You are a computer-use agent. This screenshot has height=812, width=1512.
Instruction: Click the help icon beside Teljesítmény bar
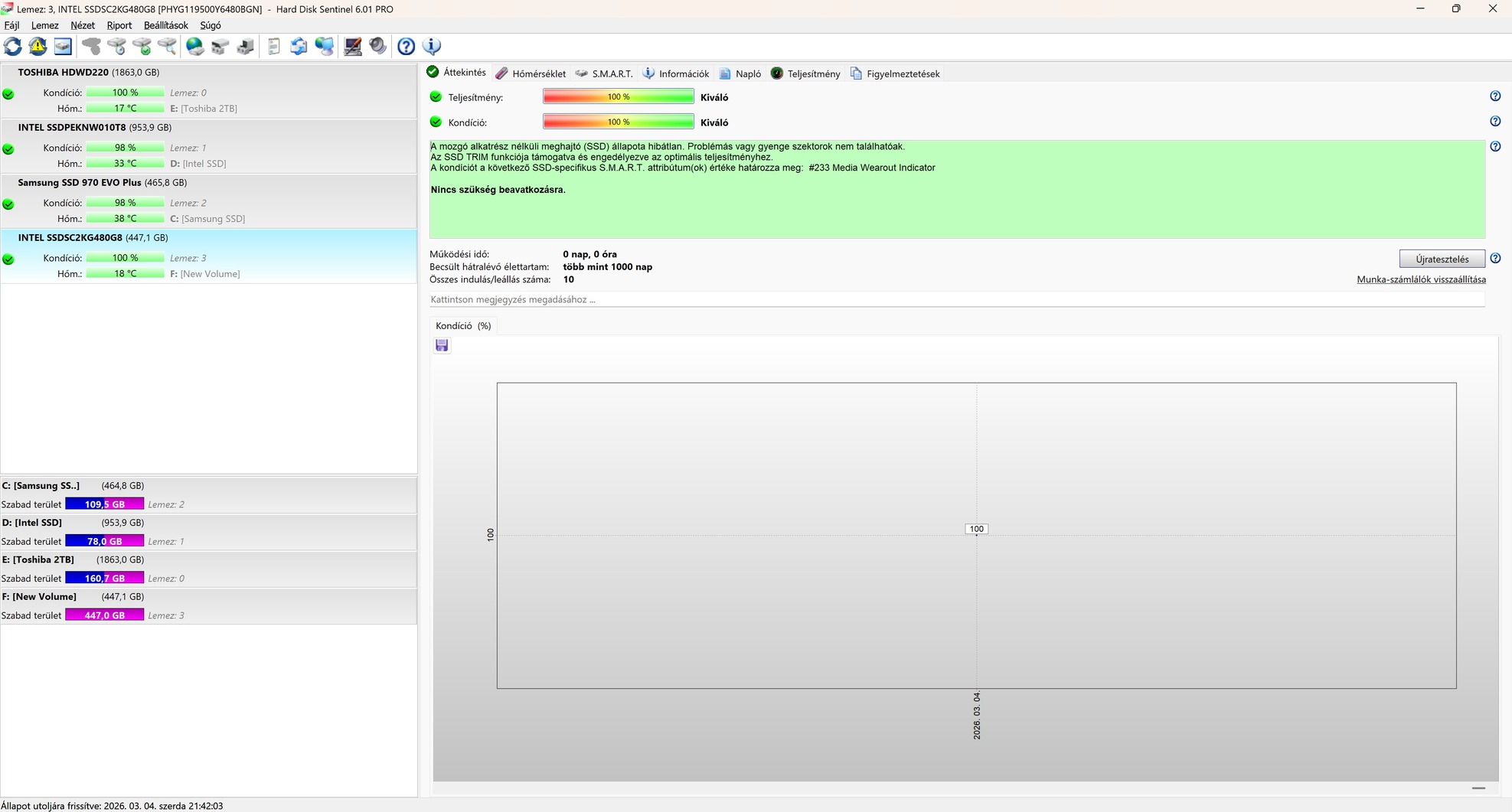point(1495,96)
